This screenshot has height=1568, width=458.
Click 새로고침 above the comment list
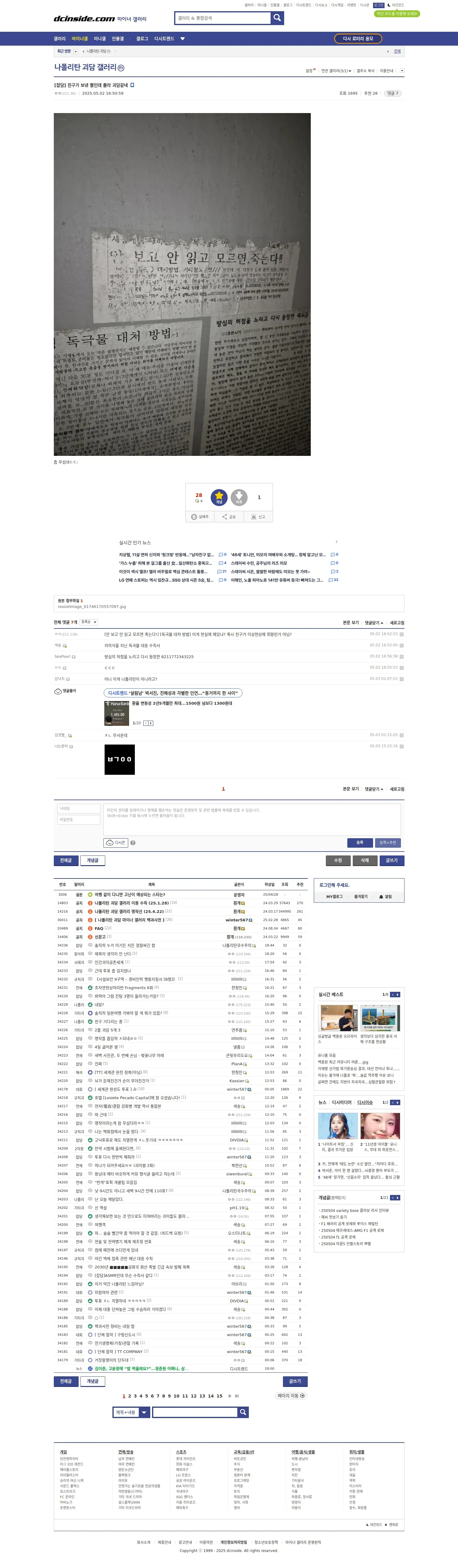[397, 623]
